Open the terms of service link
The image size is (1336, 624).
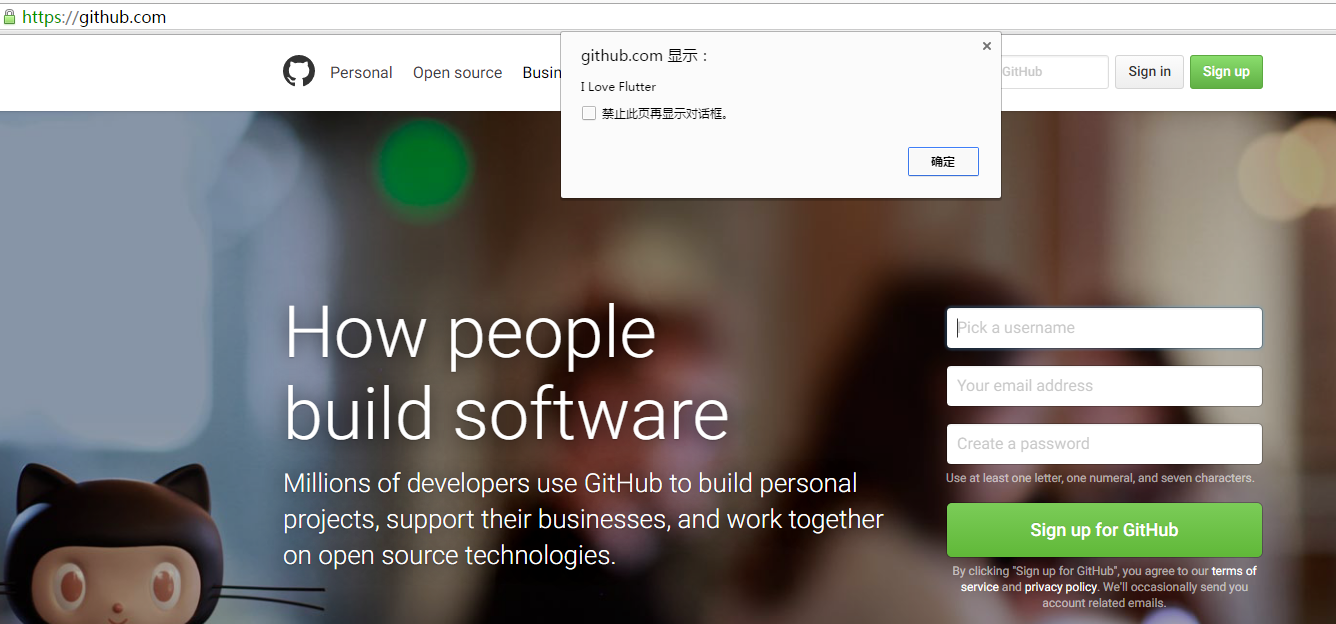coord(1234,572)
